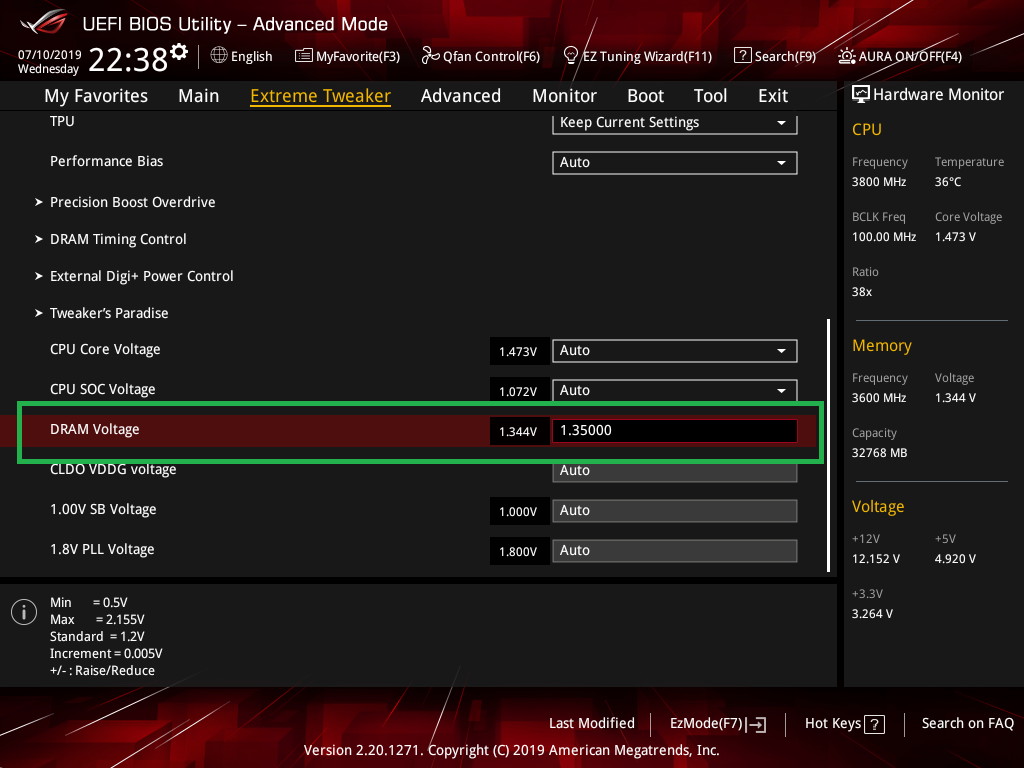Screen dimensions: 1024x768
Task: Click Search on FAQ
Action: (x=967, y=724)
